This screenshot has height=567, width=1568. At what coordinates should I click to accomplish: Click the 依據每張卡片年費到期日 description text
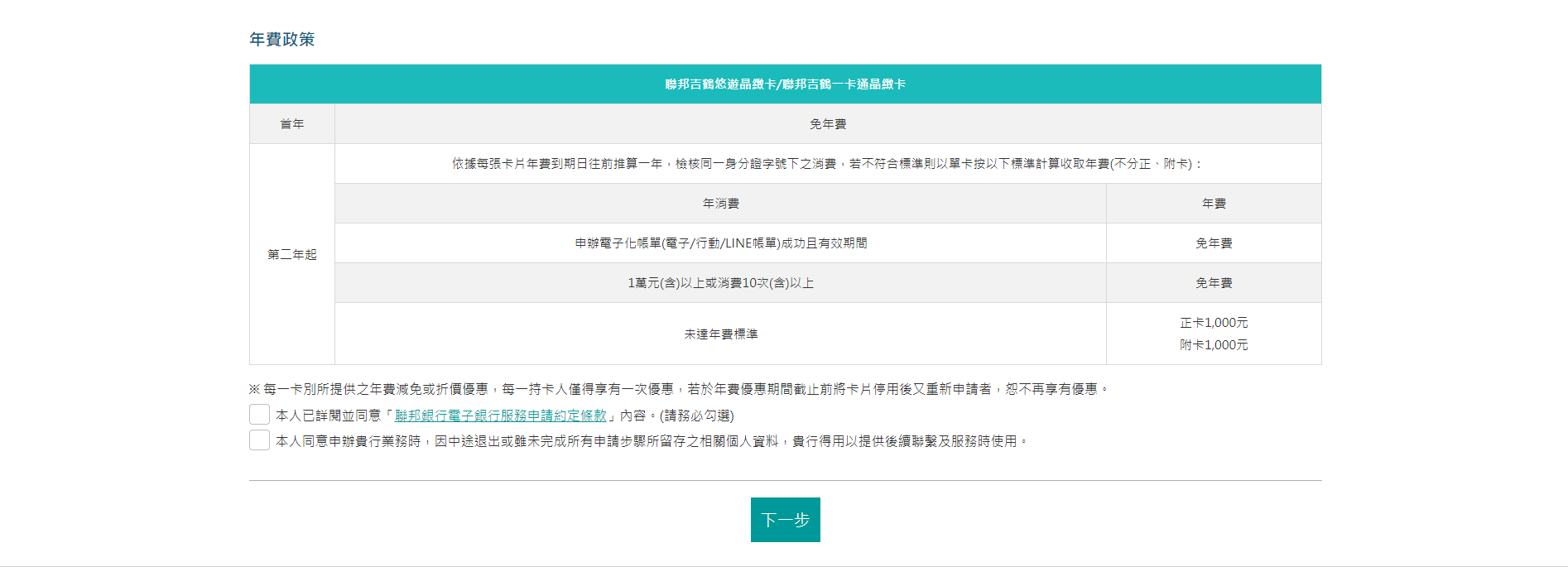coord(828,164)
